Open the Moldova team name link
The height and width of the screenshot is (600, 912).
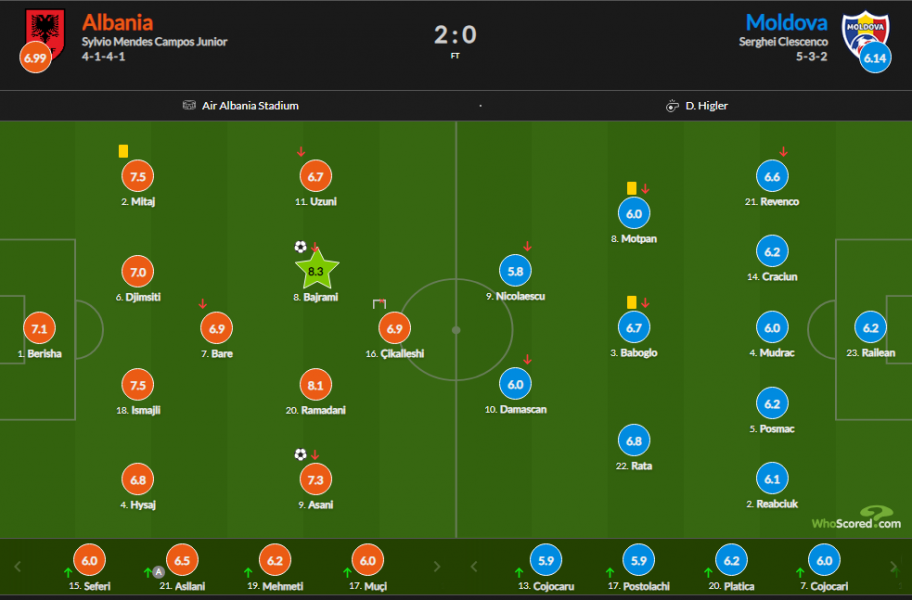coord(786,23)
